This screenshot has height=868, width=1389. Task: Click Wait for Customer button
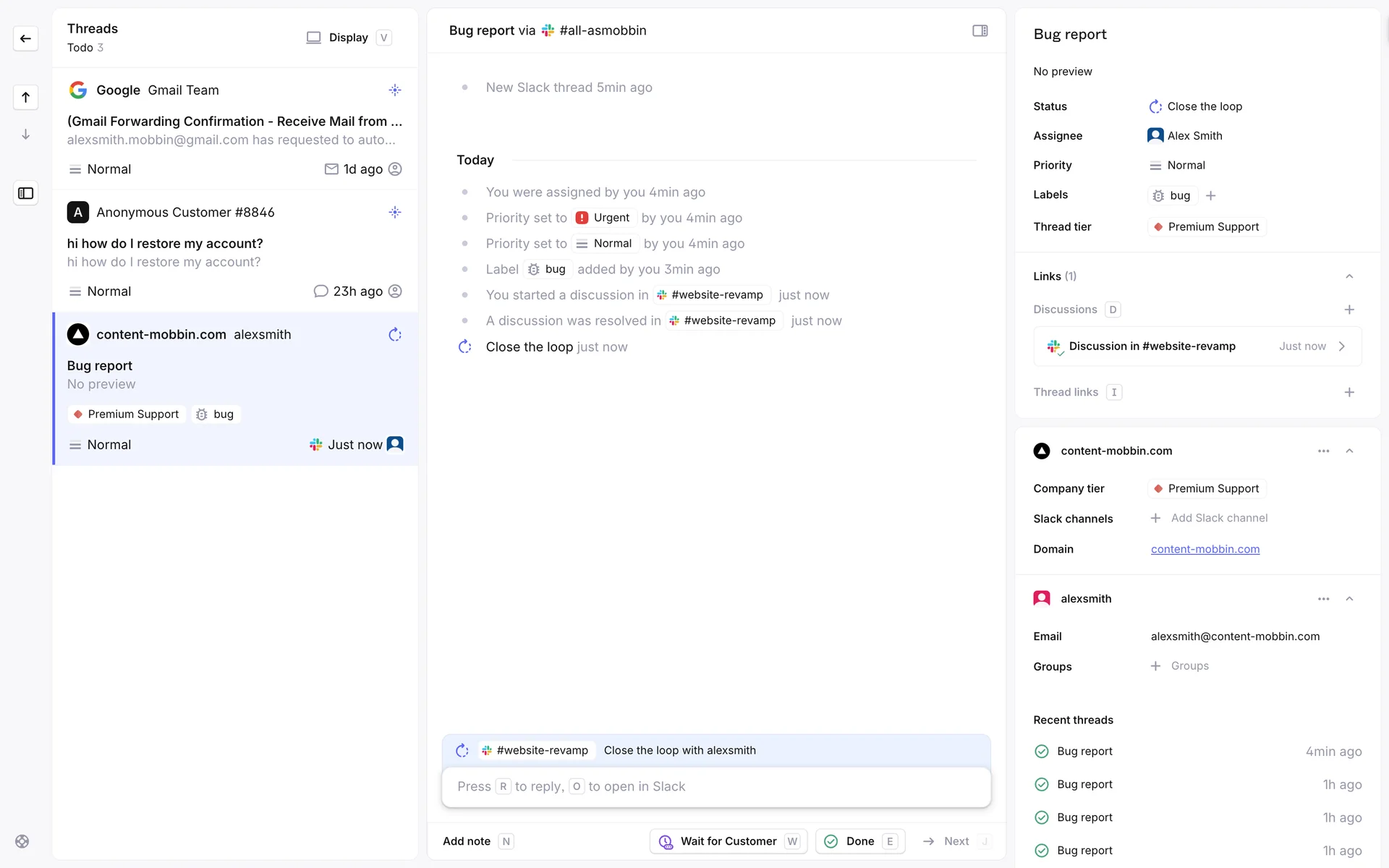(728, 841)
